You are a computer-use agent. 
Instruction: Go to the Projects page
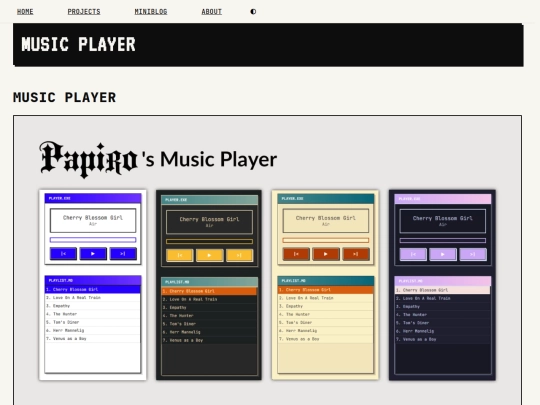84,11
